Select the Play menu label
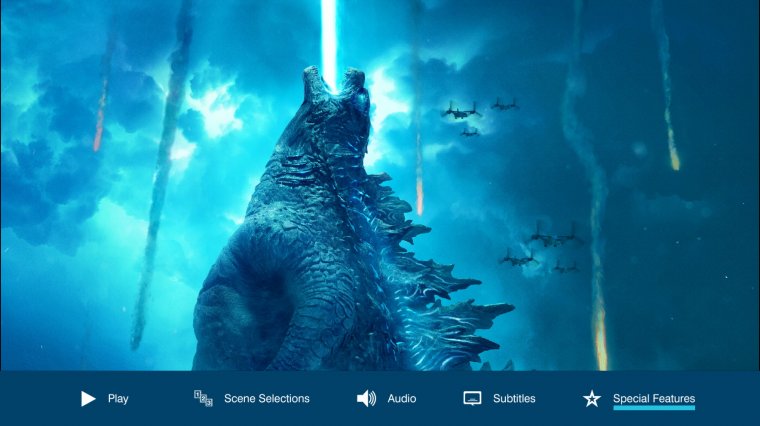This screenshot has width=760, height=426. point(118,399)
